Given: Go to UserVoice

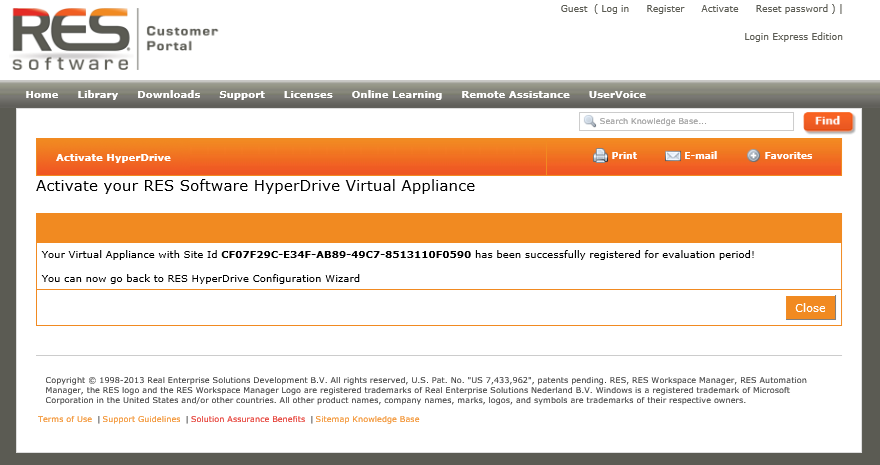Looking at the screenshot, I should coord(617,94).
